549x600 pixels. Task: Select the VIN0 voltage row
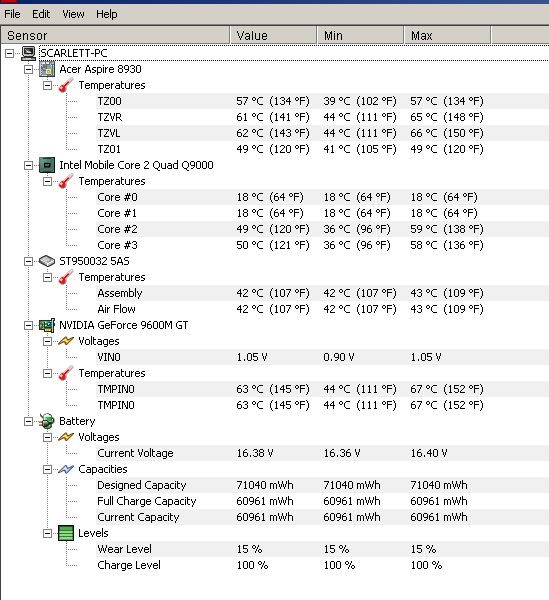coord(322,357)
